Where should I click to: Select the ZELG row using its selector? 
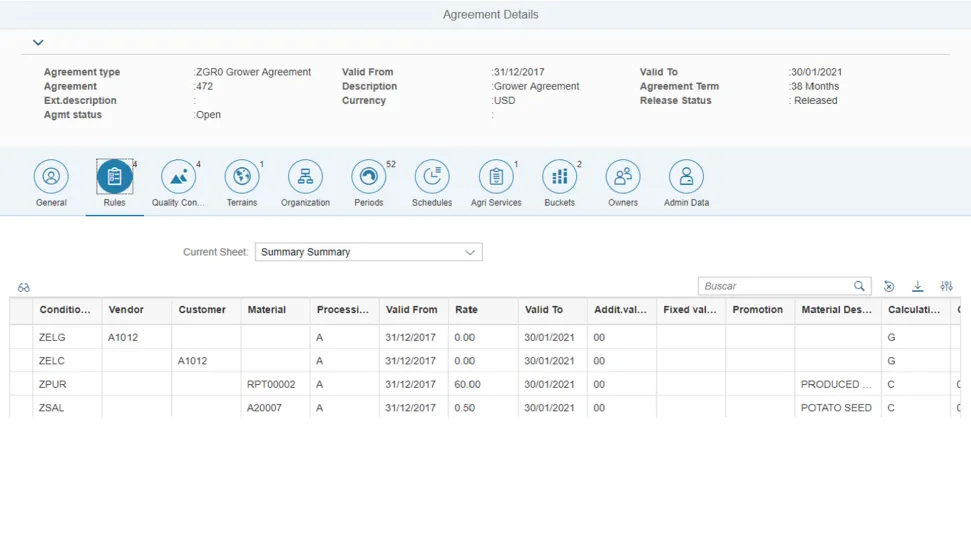[21, 338]
